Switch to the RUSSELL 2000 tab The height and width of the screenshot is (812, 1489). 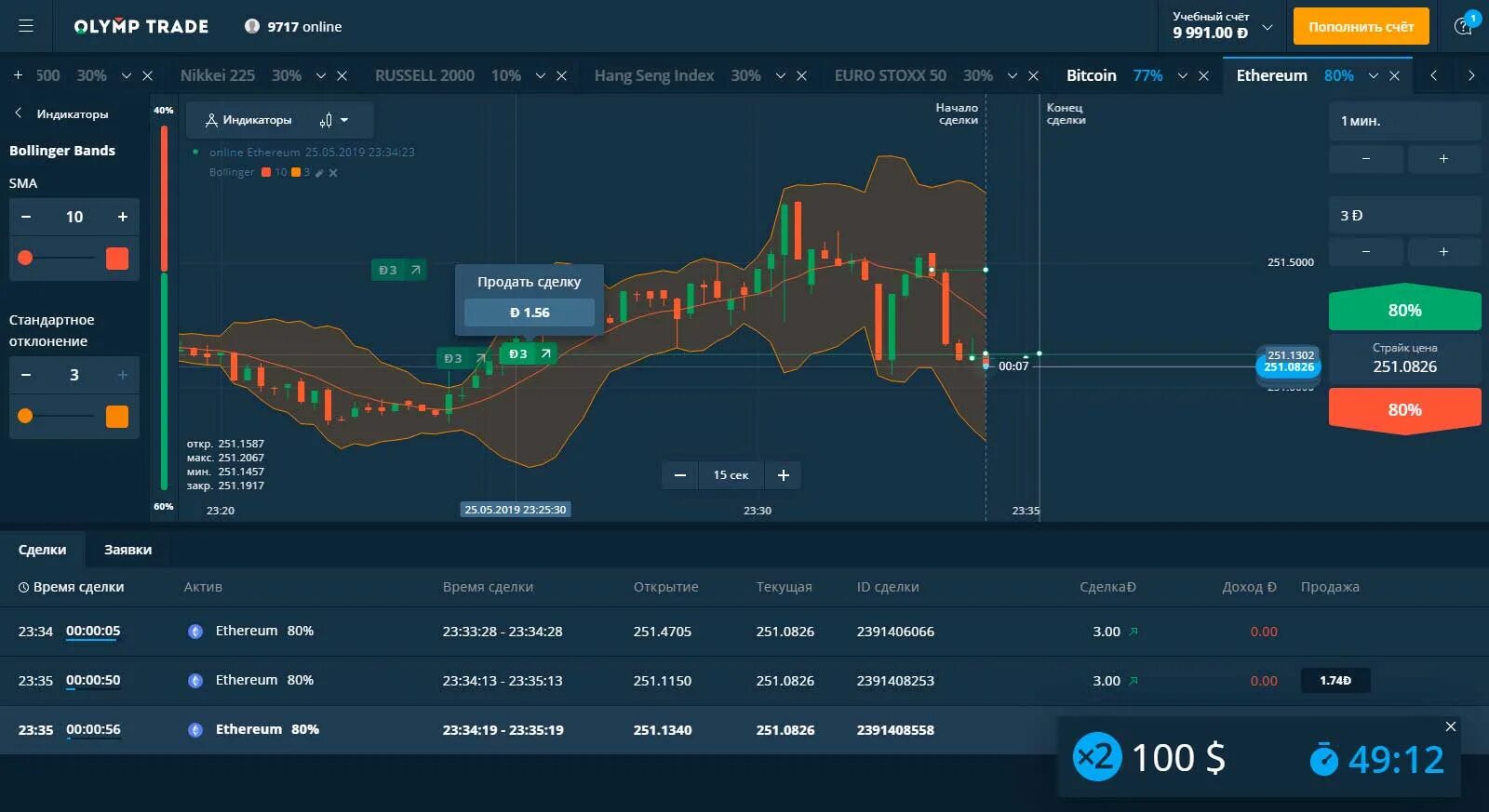click(x=424, y=75)
